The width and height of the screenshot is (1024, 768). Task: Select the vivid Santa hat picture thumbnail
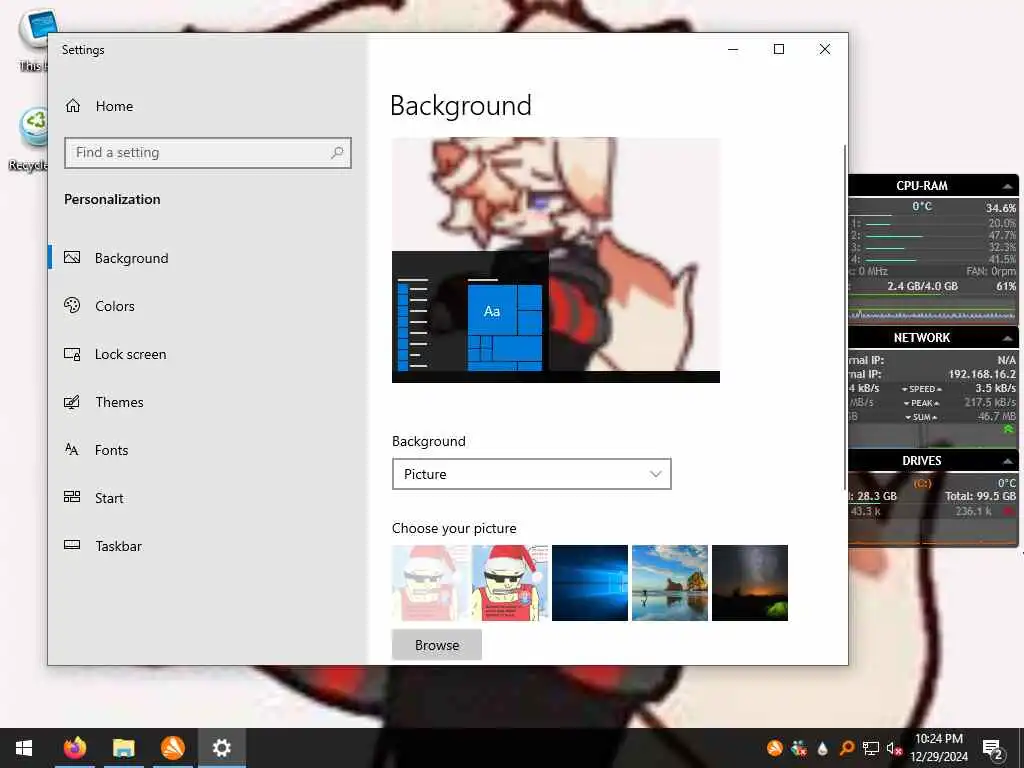pyautogui.click(x=510, y=583)
